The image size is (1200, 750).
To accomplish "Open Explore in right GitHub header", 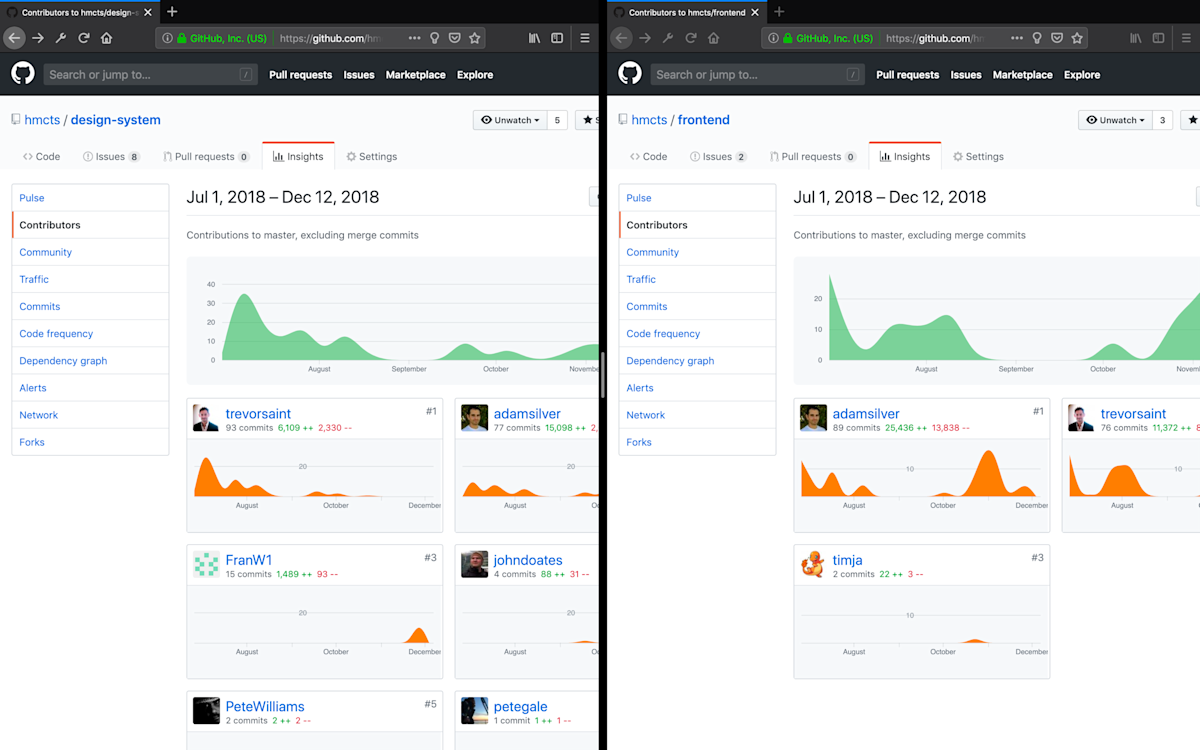I will click(x=1082, y=75).
